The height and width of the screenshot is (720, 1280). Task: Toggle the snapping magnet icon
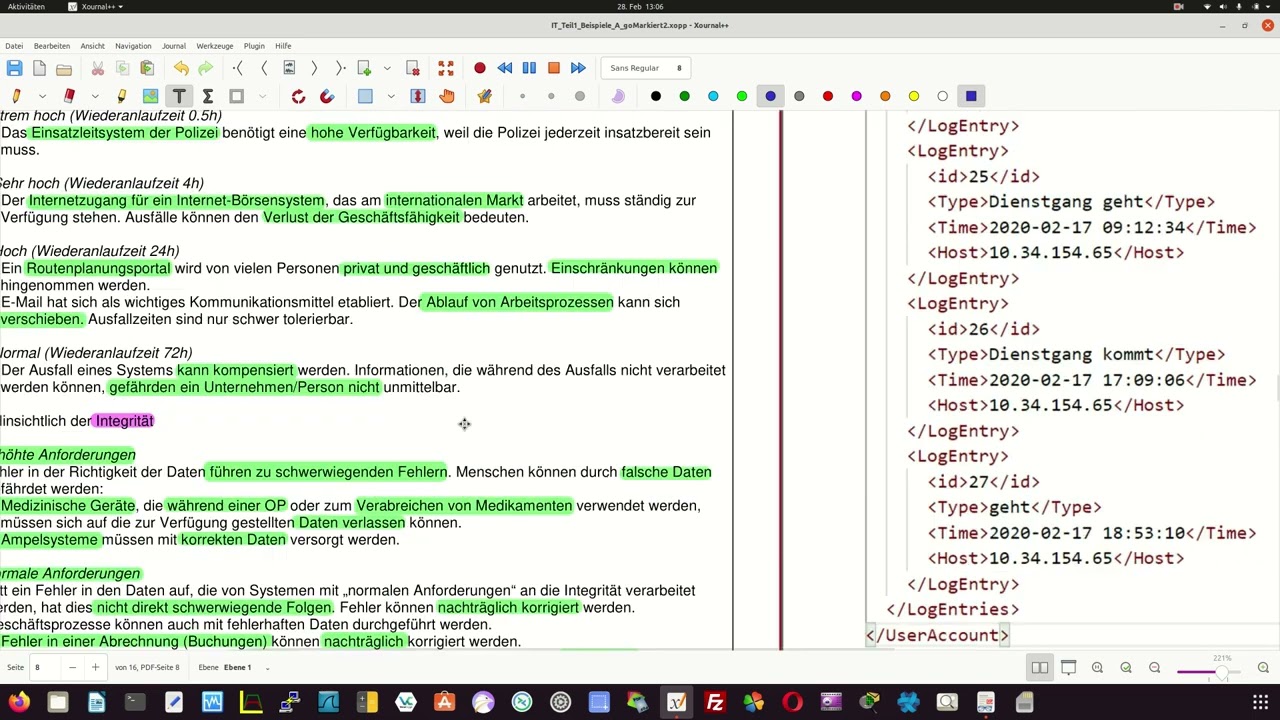(x=327, y=96)
